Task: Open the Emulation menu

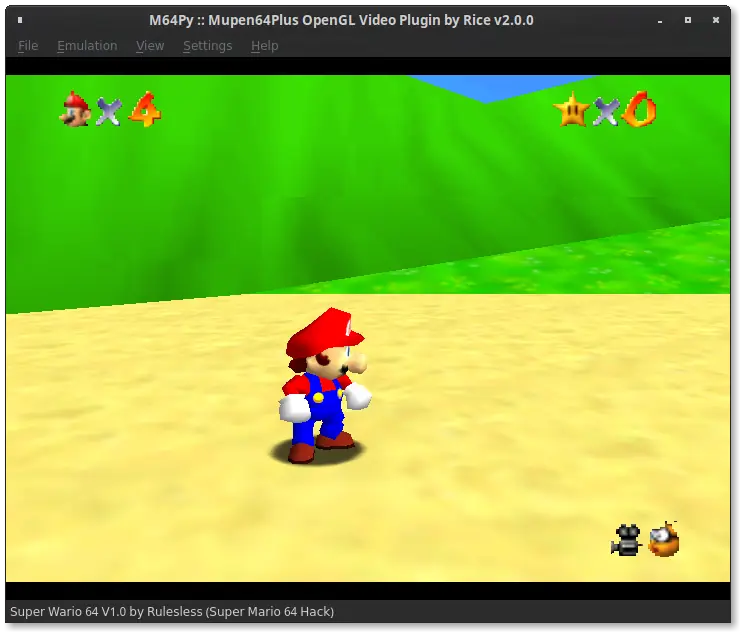Action: 87,46
